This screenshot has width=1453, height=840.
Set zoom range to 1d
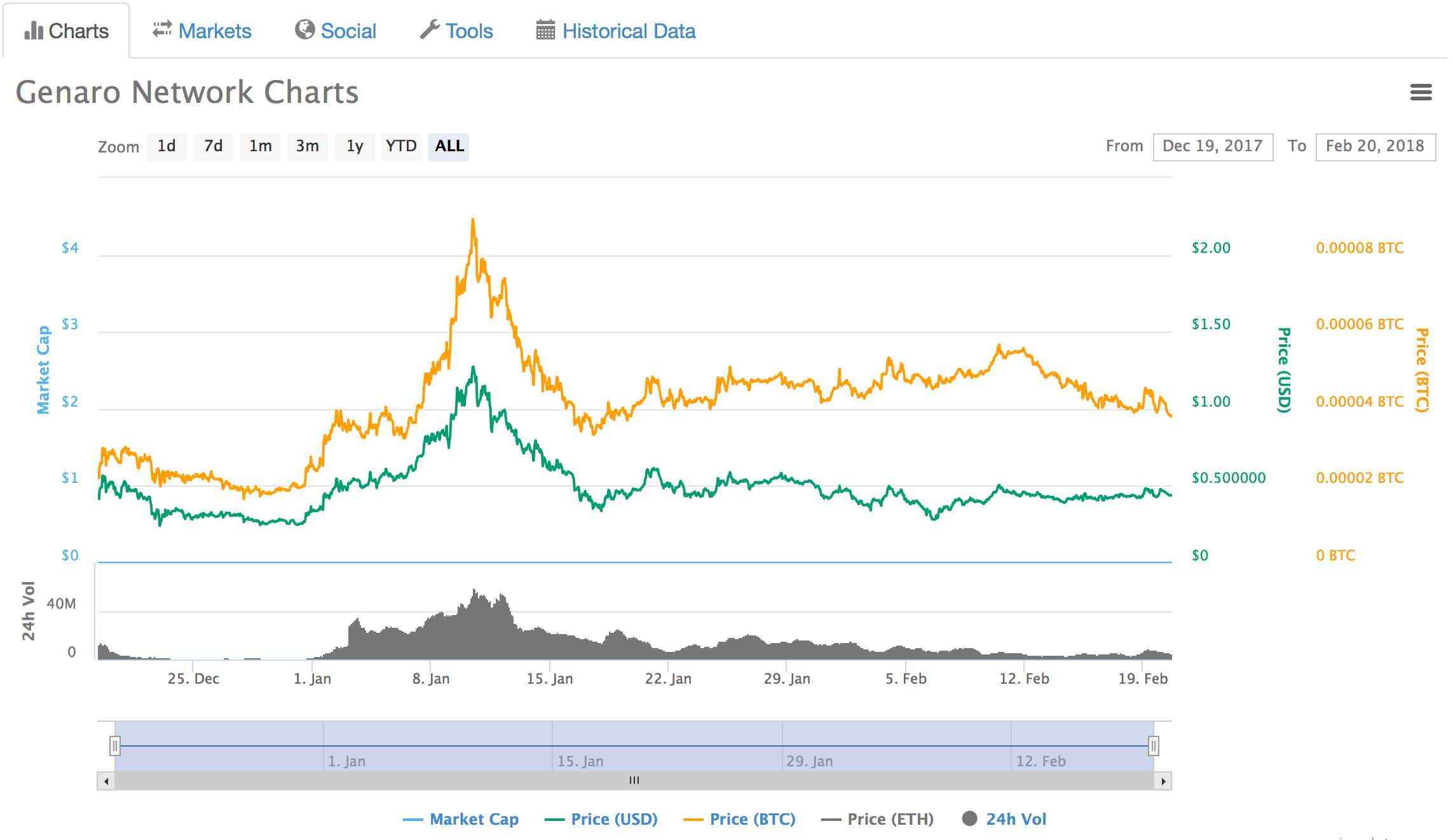(x=167, y=147)
